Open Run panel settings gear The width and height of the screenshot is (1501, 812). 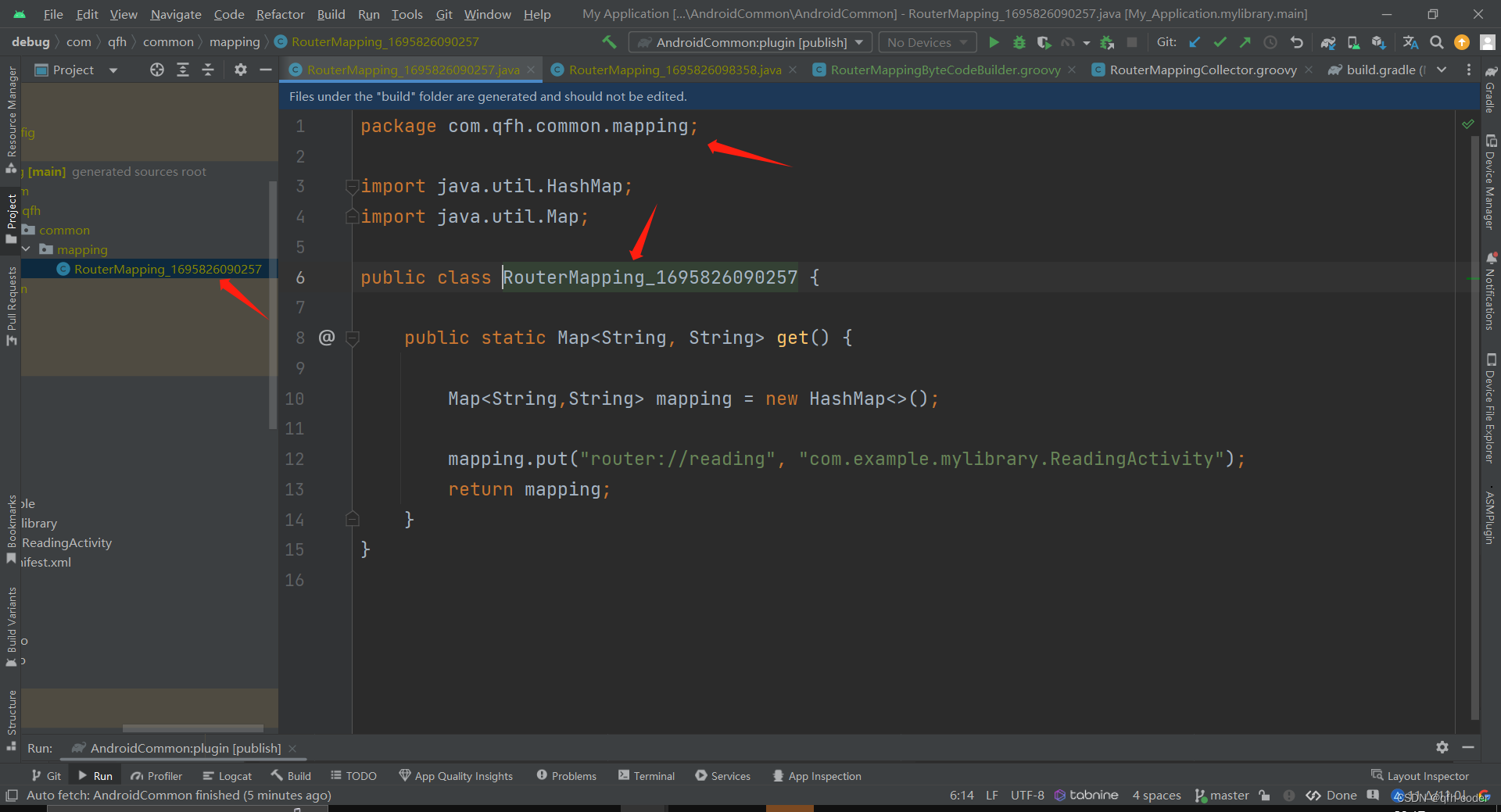1442,747
